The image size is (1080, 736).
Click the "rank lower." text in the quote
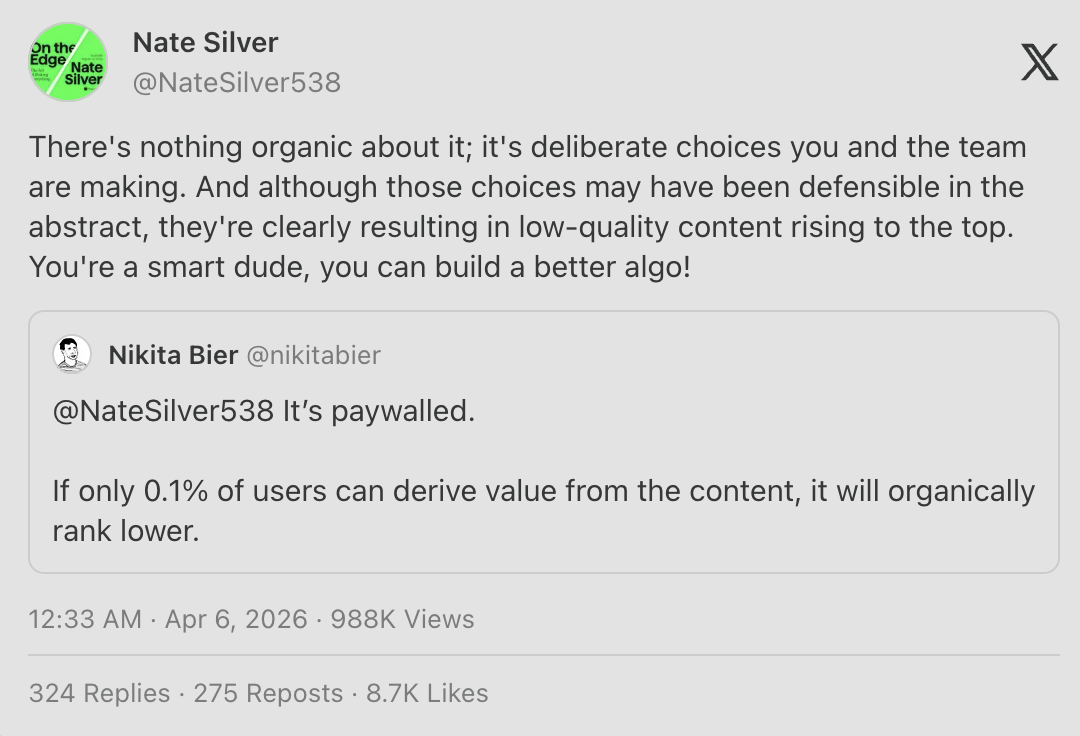point(127,531)
